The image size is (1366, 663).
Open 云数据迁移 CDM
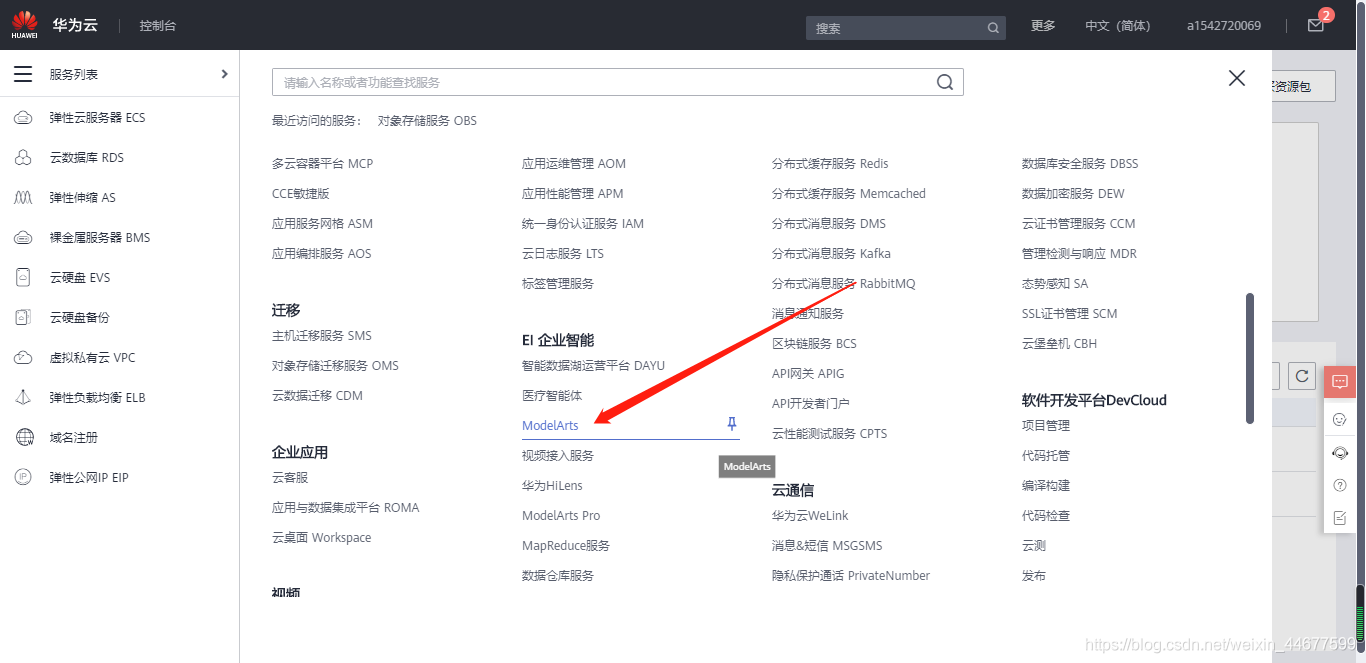317,396
